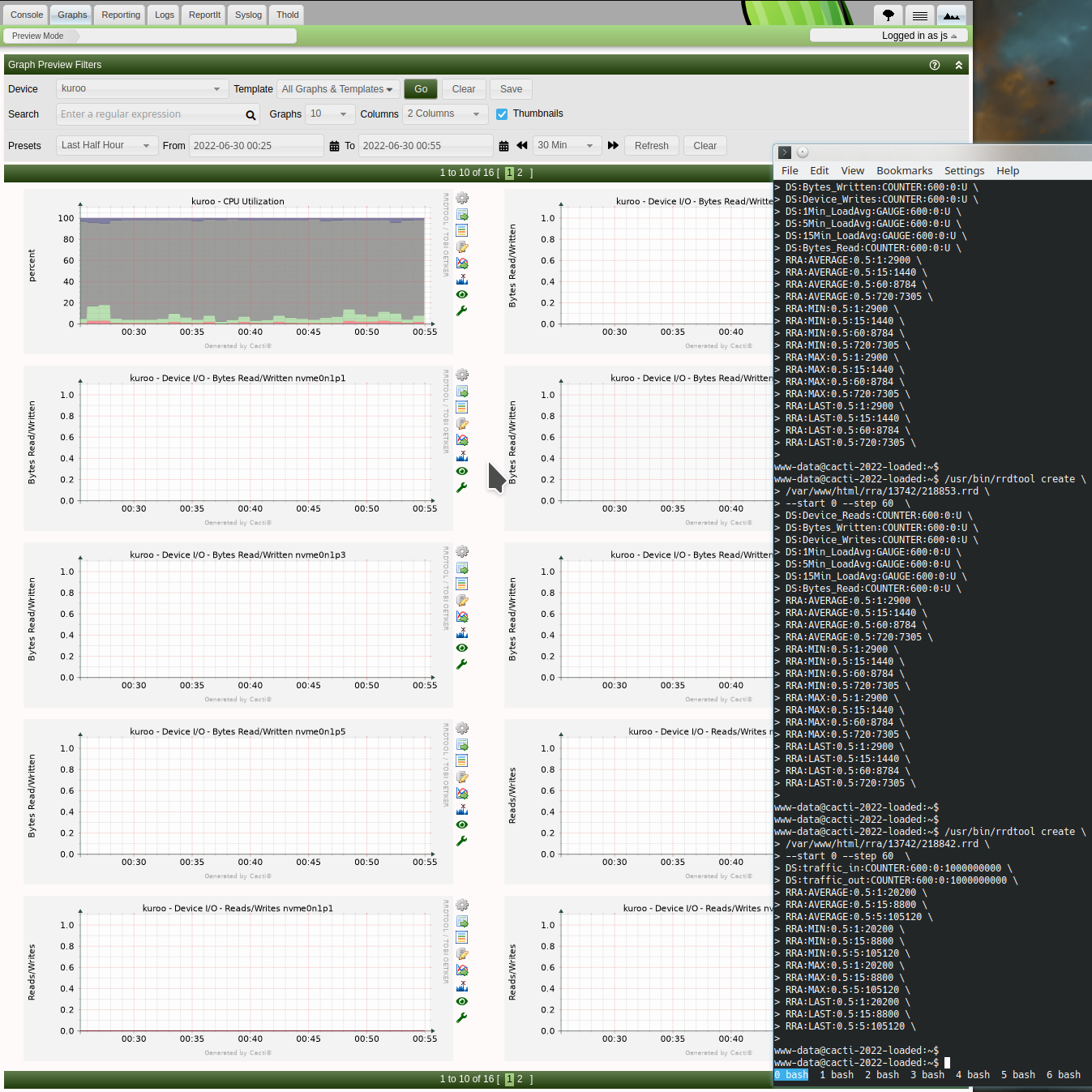Open Settings menu in terminal window

pyautogui.click(x=964, y=171)
